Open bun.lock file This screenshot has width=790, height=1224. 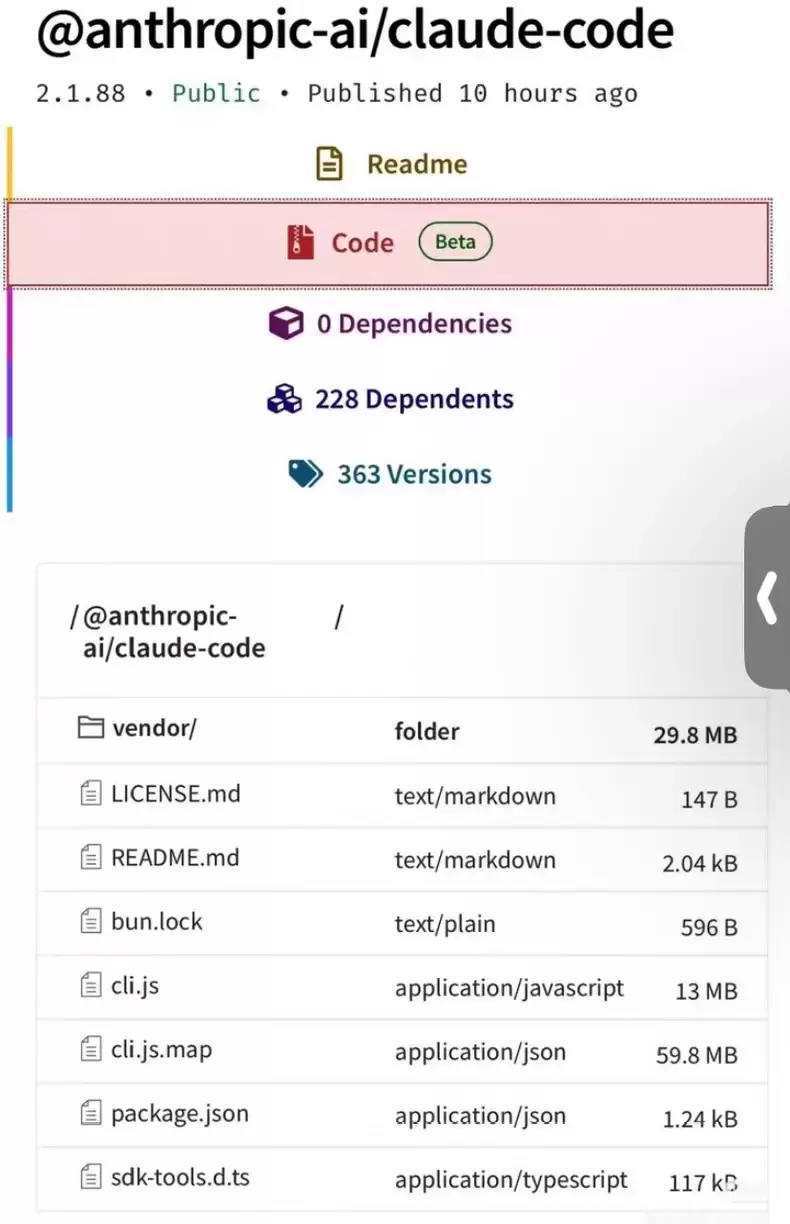[x=157, y=921]
